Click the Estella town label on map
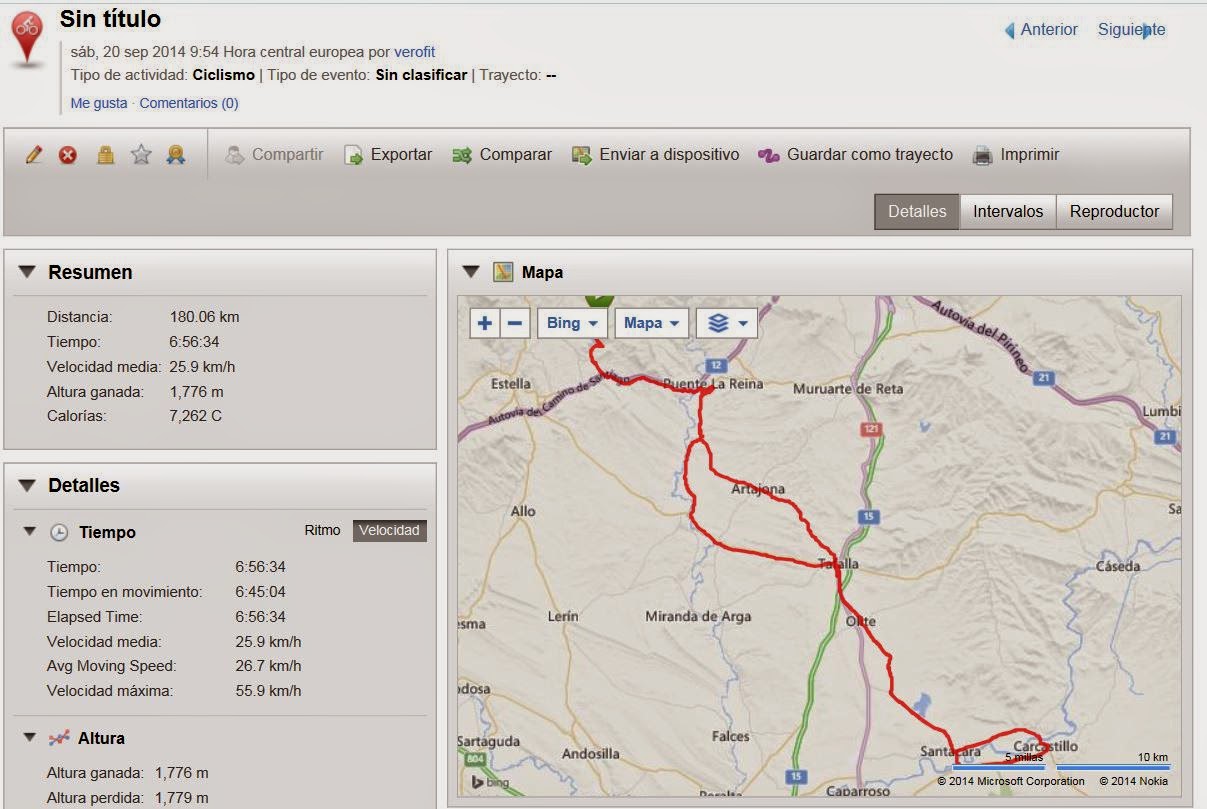The width and height of the screenshot is (1207, 809). click(x=511, y=384)
